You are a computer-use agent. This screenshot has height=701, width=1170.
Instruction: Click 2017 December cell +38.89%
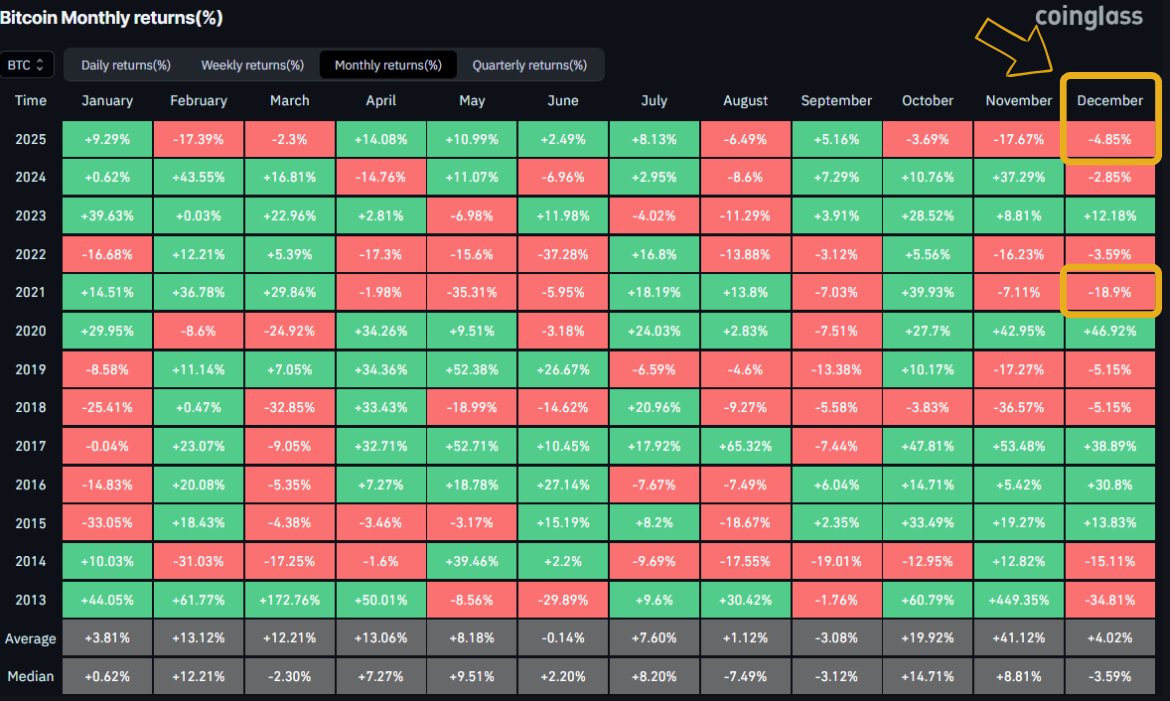(x=1110, y=446)
